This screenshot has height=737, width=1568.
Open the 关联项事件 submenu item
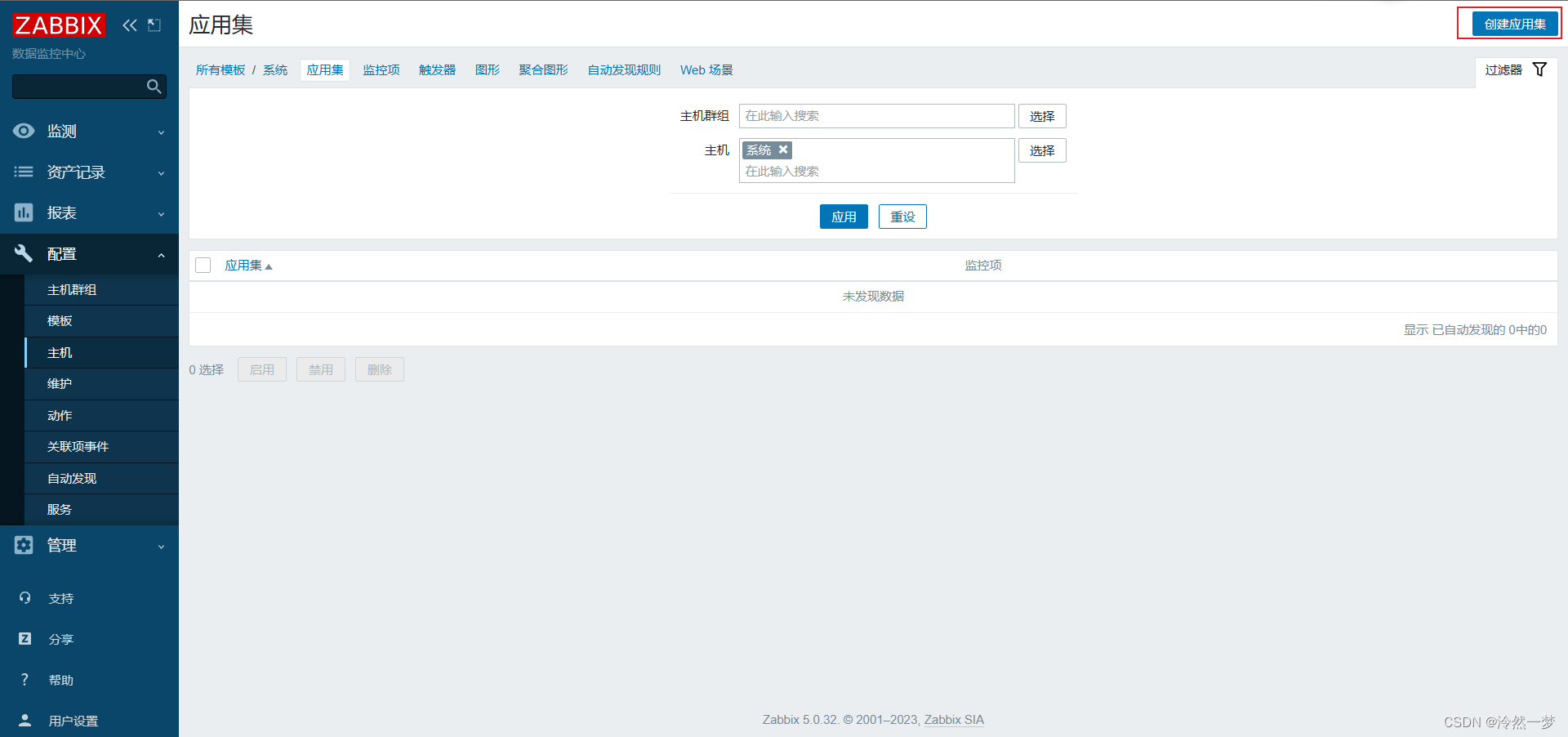pyautogui.click(x=101, y=447)
